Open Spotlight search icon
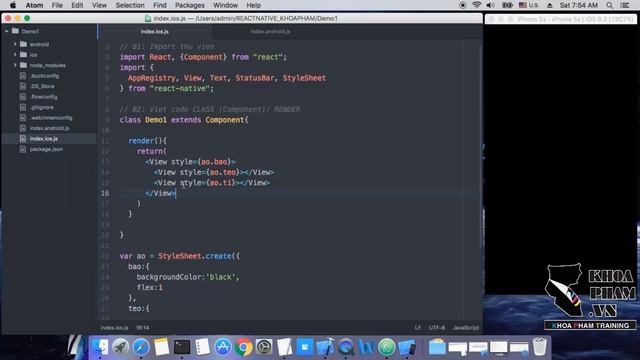 click(609, 5)
